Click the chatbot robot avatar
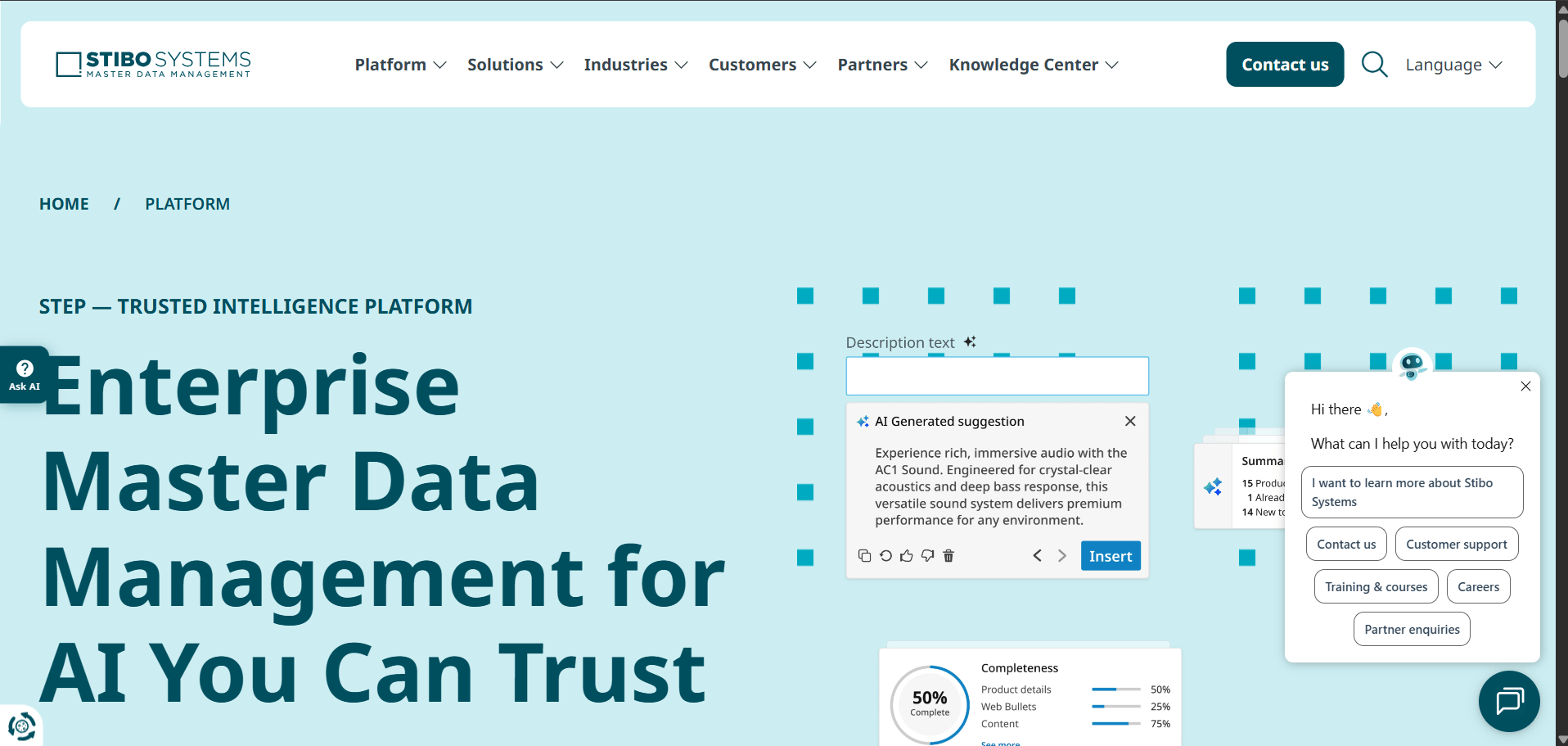Image resolution: width=1568 pixels, height=746 pixels. 1412,365
